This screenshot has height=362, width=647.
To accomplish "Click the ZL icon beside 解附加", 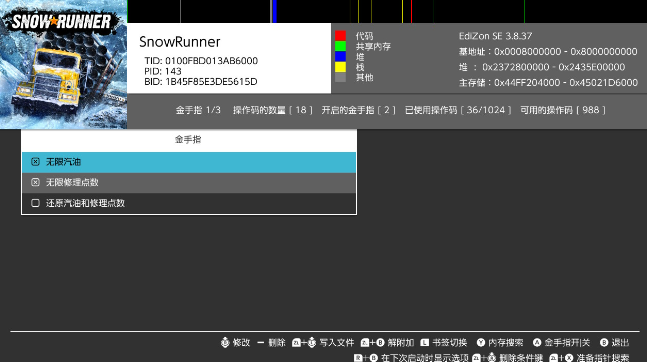I will pyautogui.click(x=365, y=343).
